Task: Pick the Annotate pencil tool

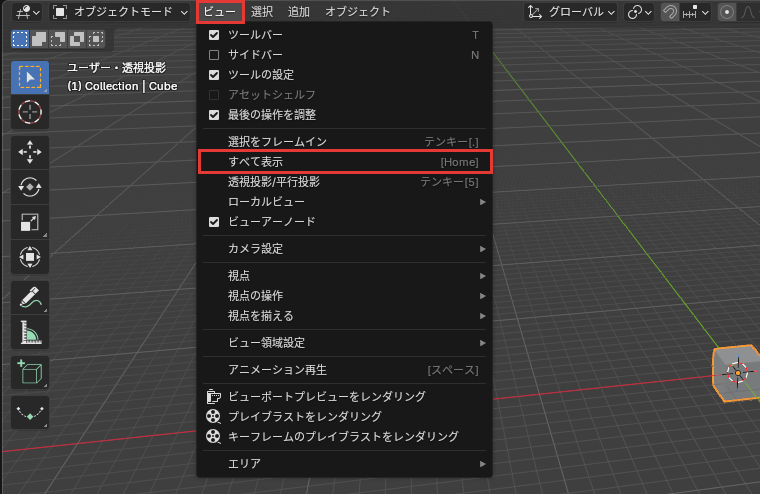Action: tap(30, 297)
